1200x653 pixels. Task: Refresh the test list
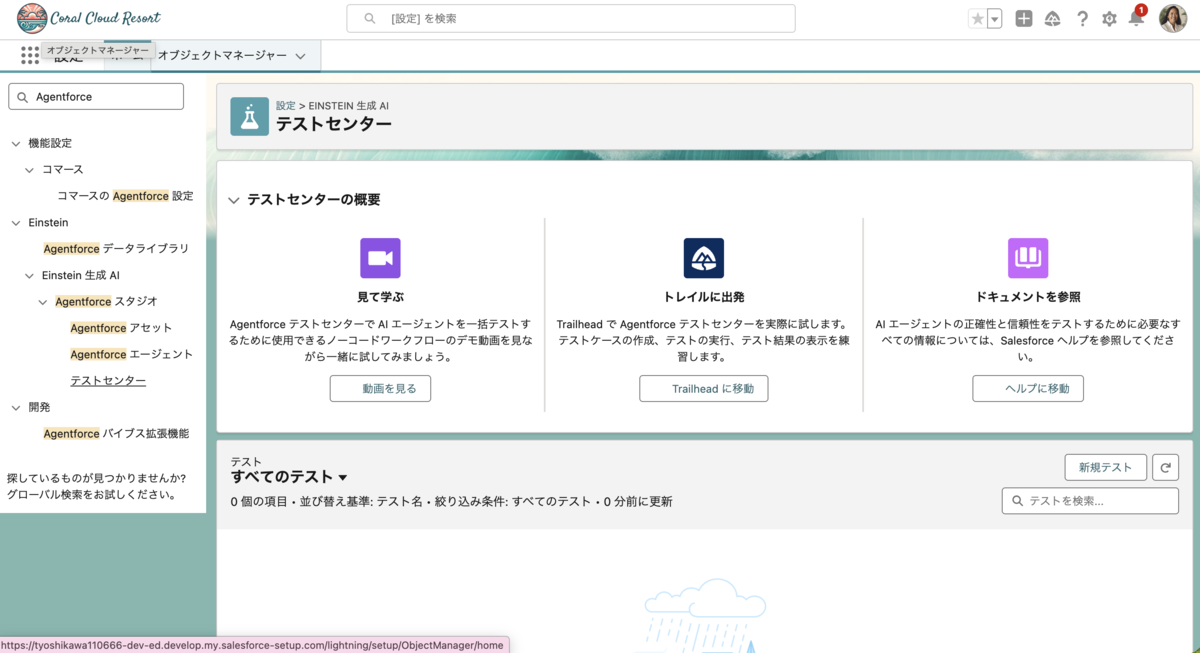click(x=1165, y=467)
